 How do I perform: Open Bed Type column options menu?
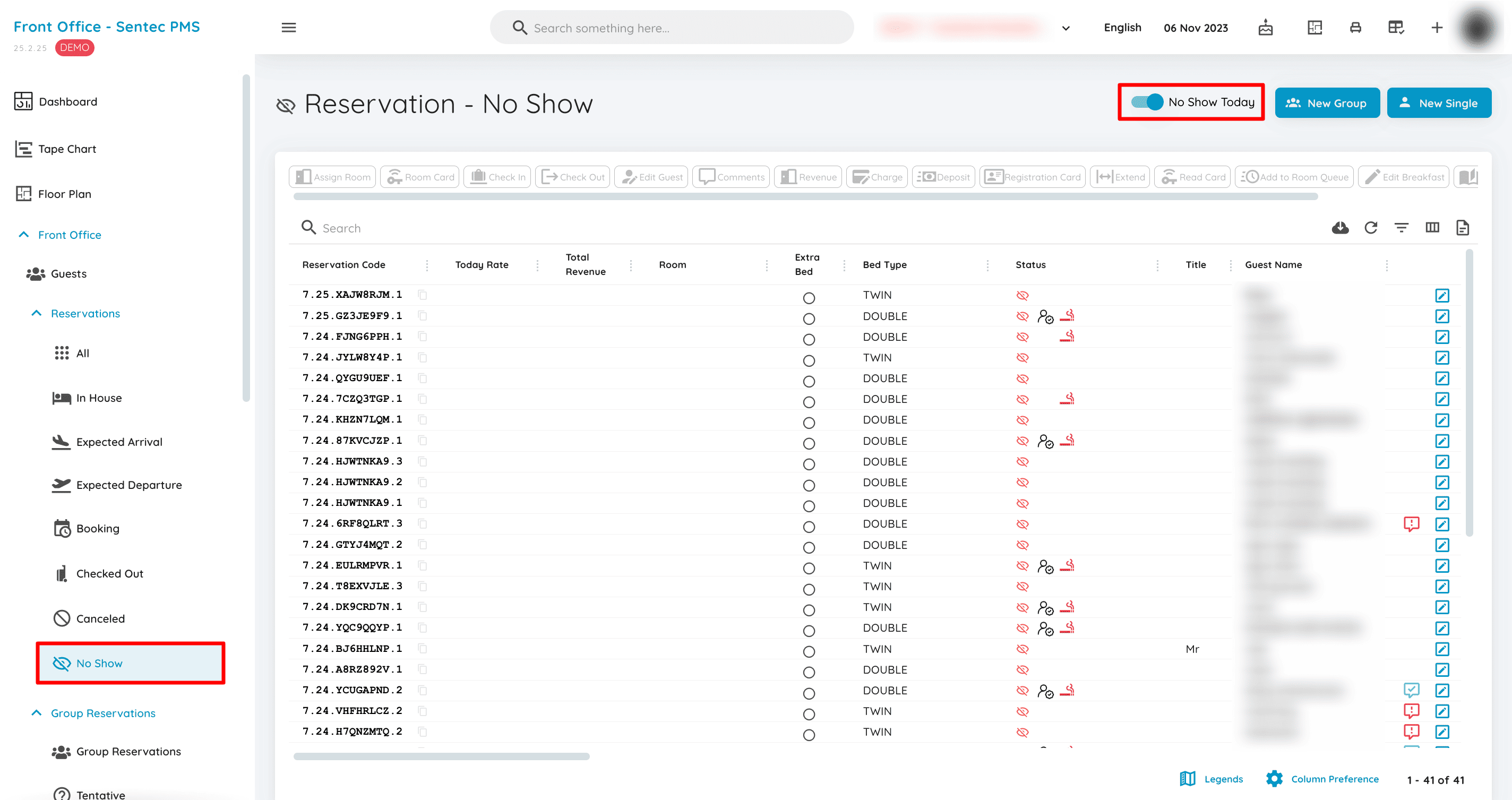987,265
